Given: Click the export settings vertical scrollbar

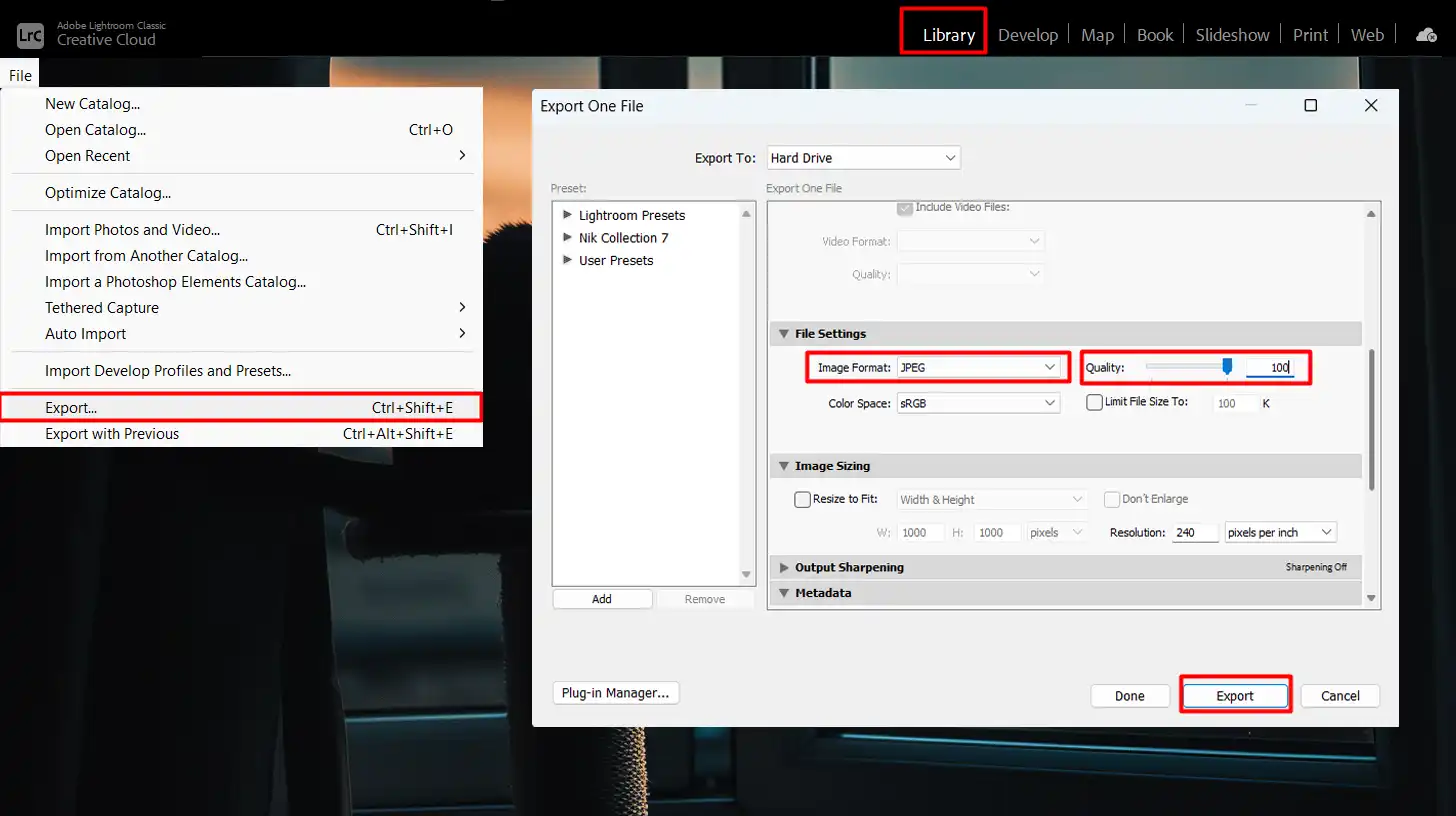Looking at the screenshot, I should tap(1371, 420).
